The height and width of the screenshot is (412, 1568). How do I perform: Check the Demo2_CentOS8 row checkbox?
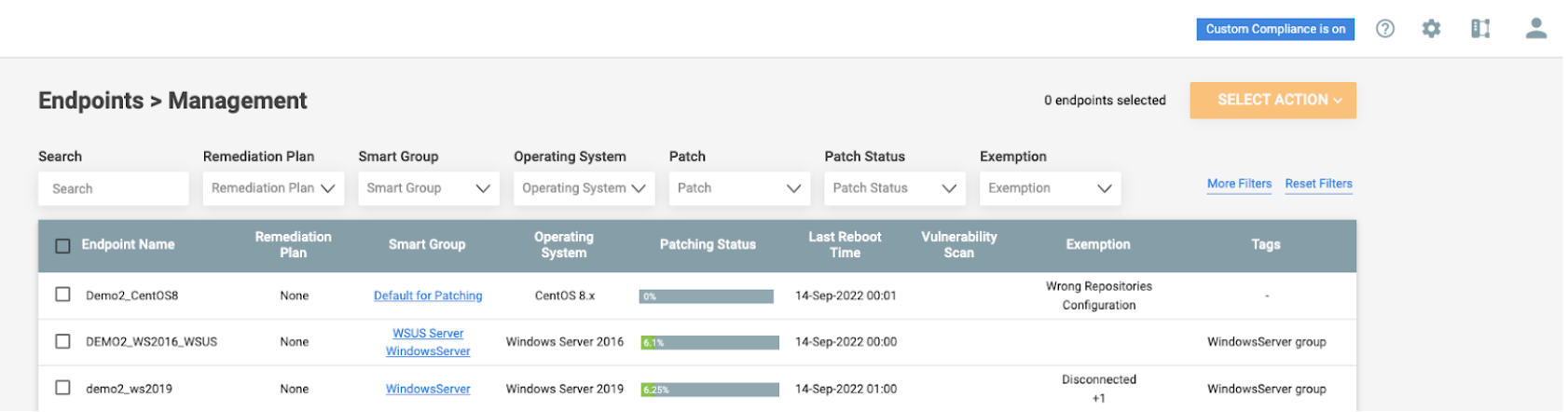point(62,295)
